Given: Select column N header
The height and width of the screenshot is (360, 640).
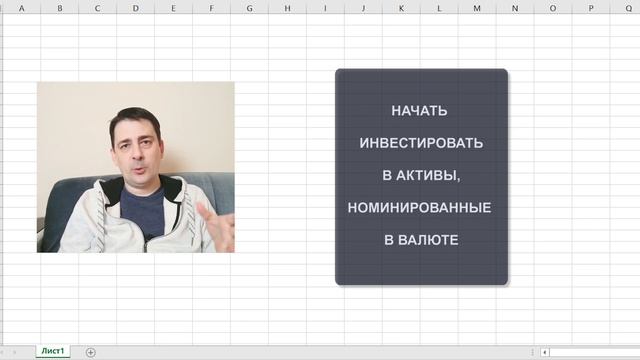Looking at the screenshot, I should coord(515,8).
